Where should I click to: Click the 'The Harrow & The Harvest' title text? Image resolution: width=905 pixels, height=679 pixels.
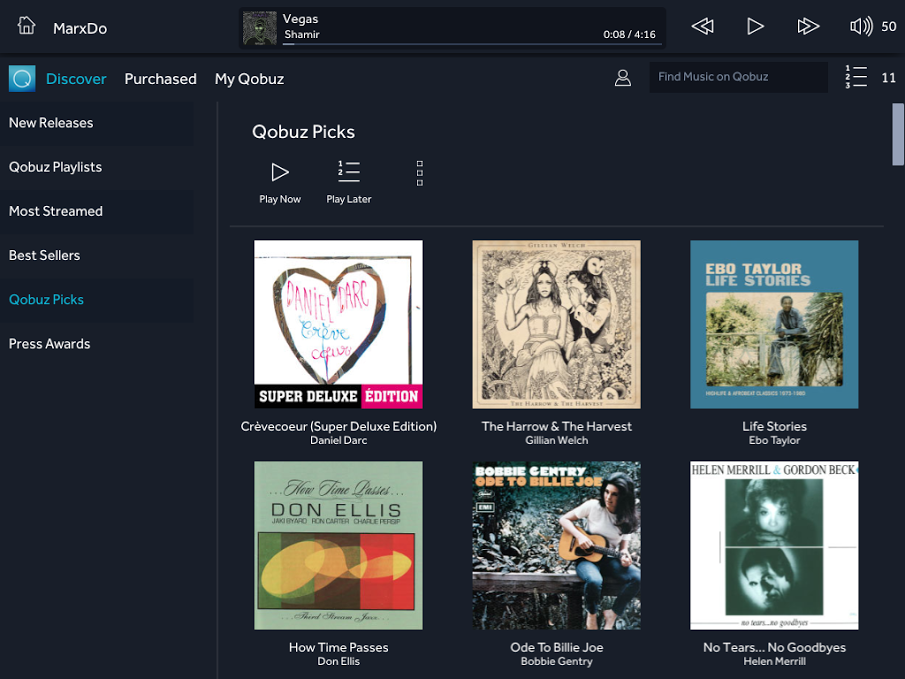556,427
